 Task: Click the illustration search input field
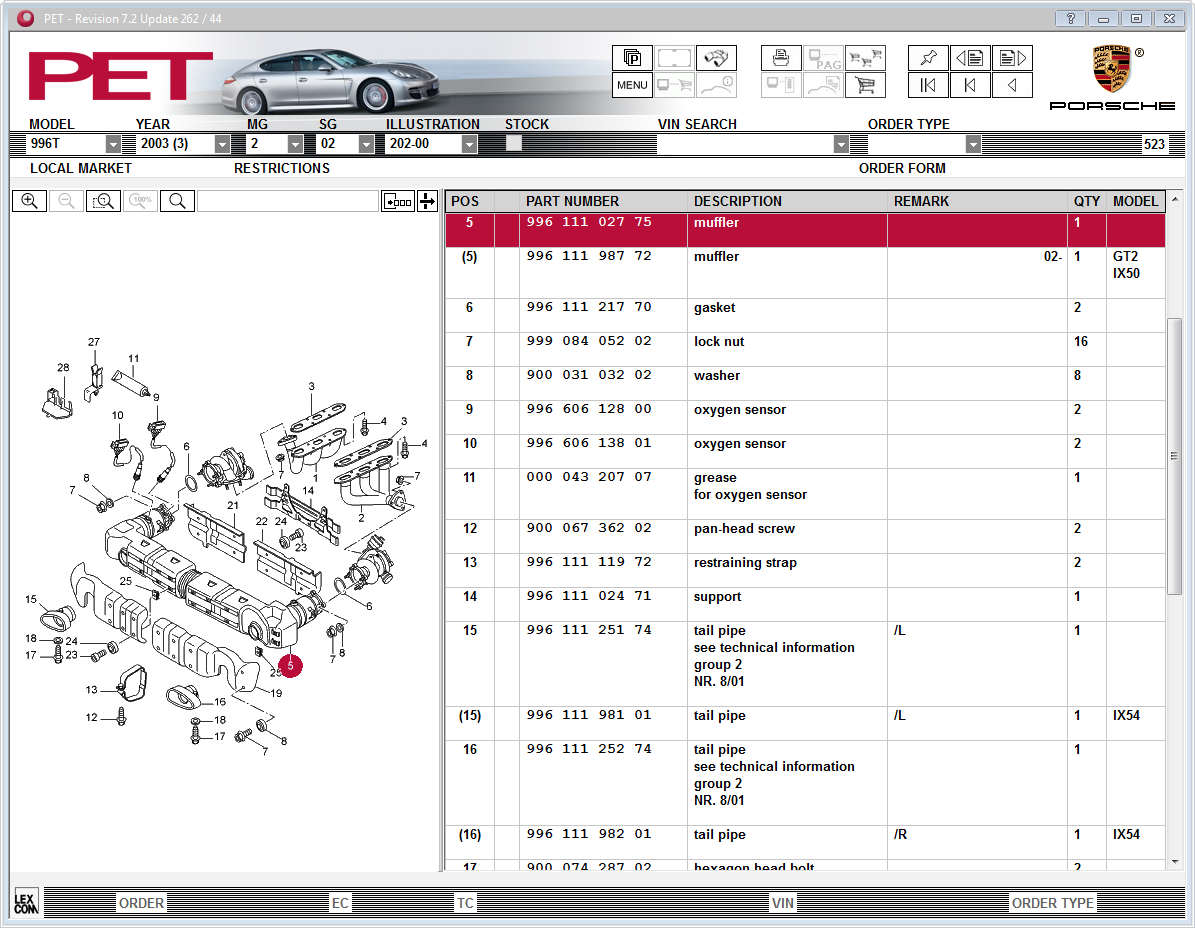288,201
